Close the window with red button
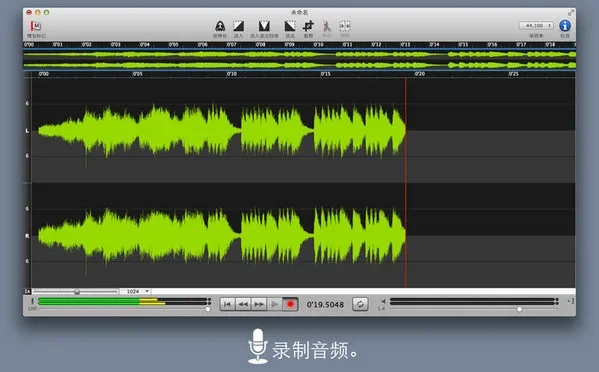 pos(29,13)
